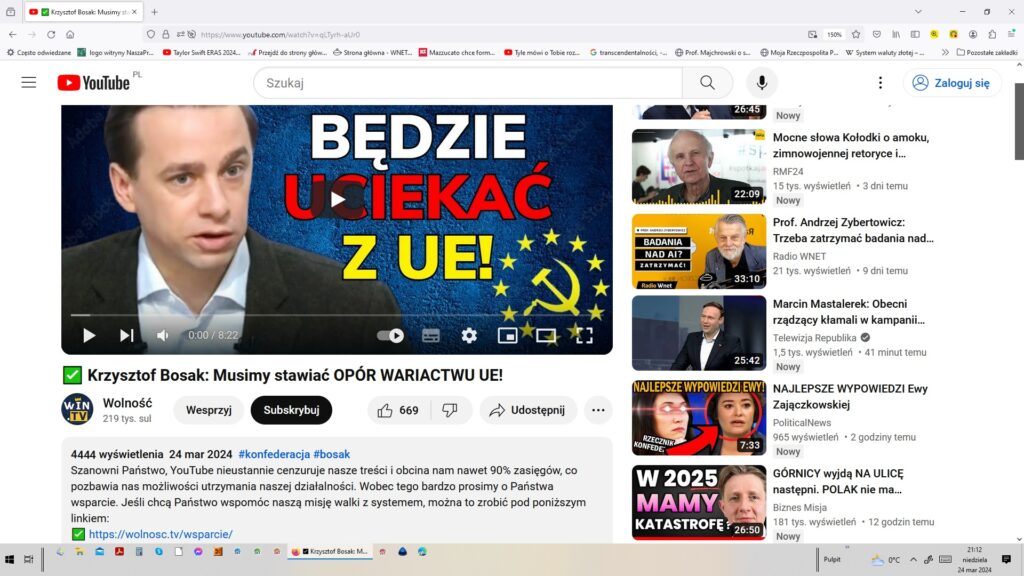Image resolution: width=1024 pixels, height=576 pixels.
Task: Reload the page
Action: coord(51,35)
